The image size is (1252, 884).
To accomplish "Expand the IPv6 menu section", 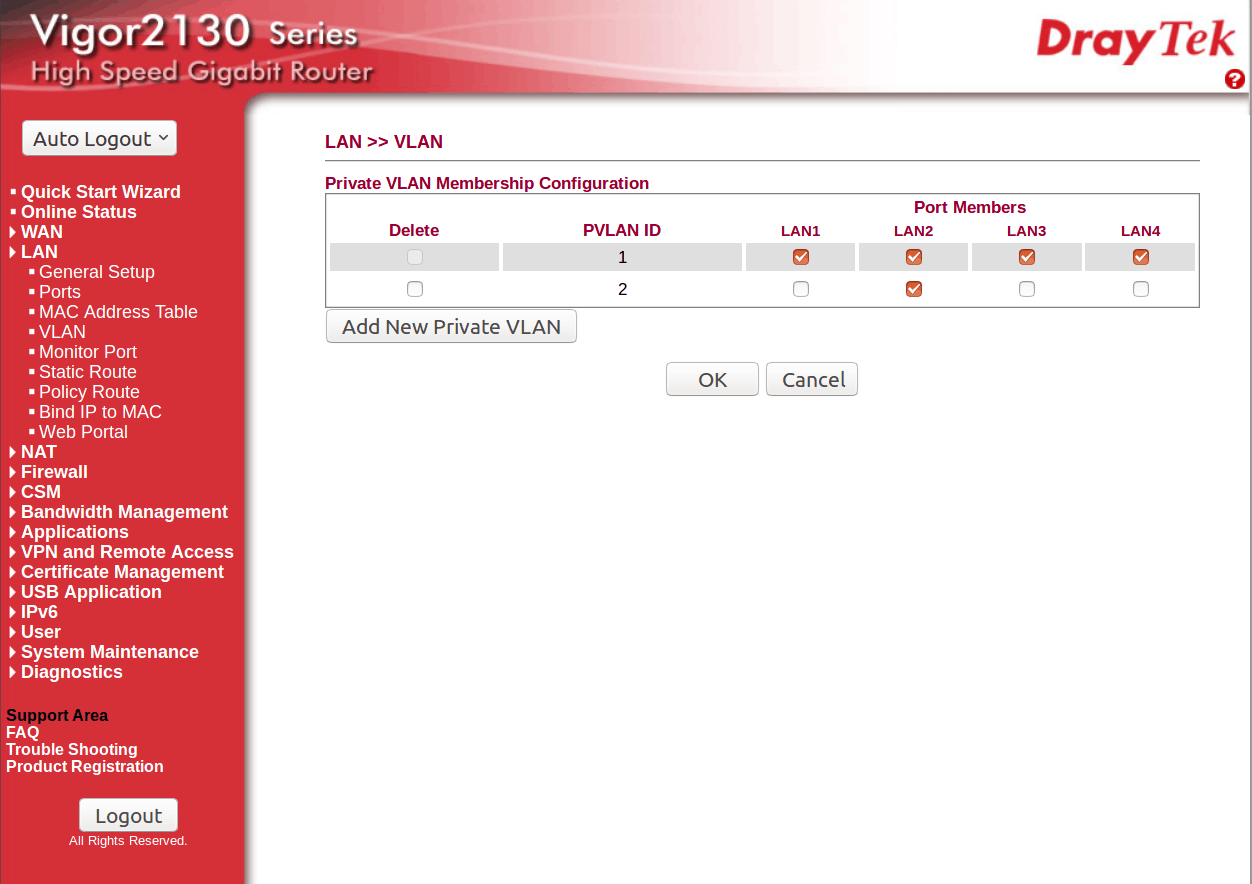I will click(39, 612).
